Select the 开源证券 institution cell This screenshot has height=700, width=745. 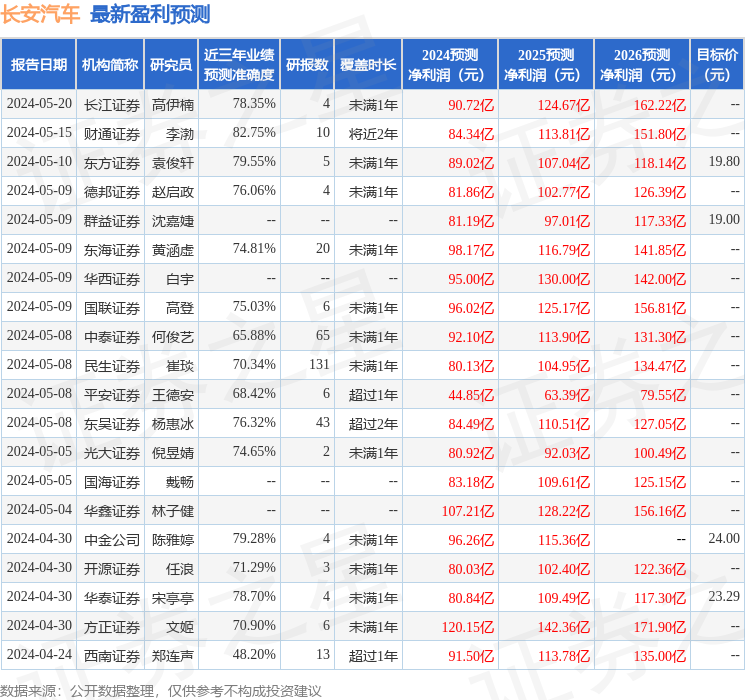point(112,569)
